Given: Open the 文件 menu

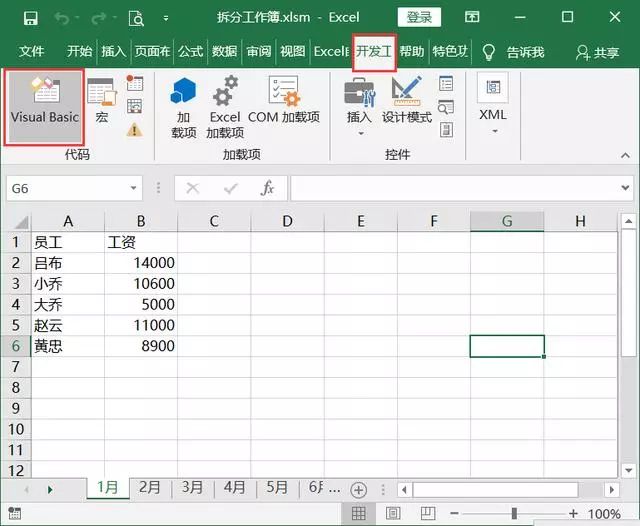Looking at the screenshot, I should (x=31, y=51).
